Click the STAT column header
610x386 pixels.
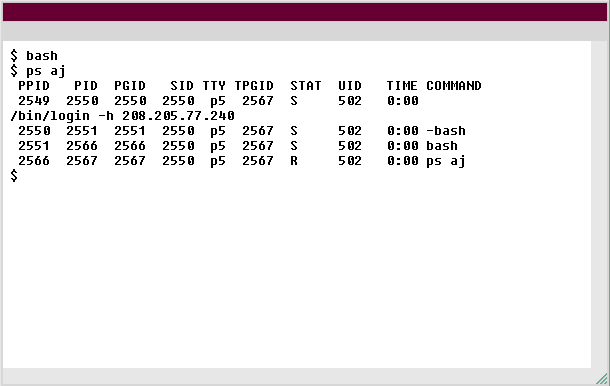306,86
